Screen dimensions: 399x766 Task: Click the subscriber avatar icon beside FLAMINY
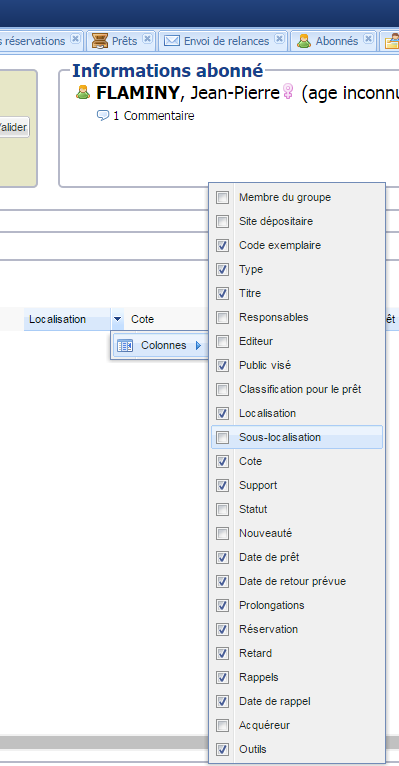coord(83,92)
